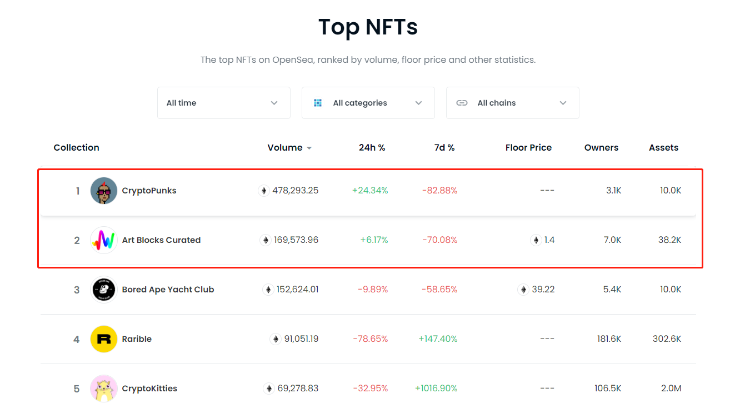Open the CryptoPunks collection name link

(x=149, y=191)
